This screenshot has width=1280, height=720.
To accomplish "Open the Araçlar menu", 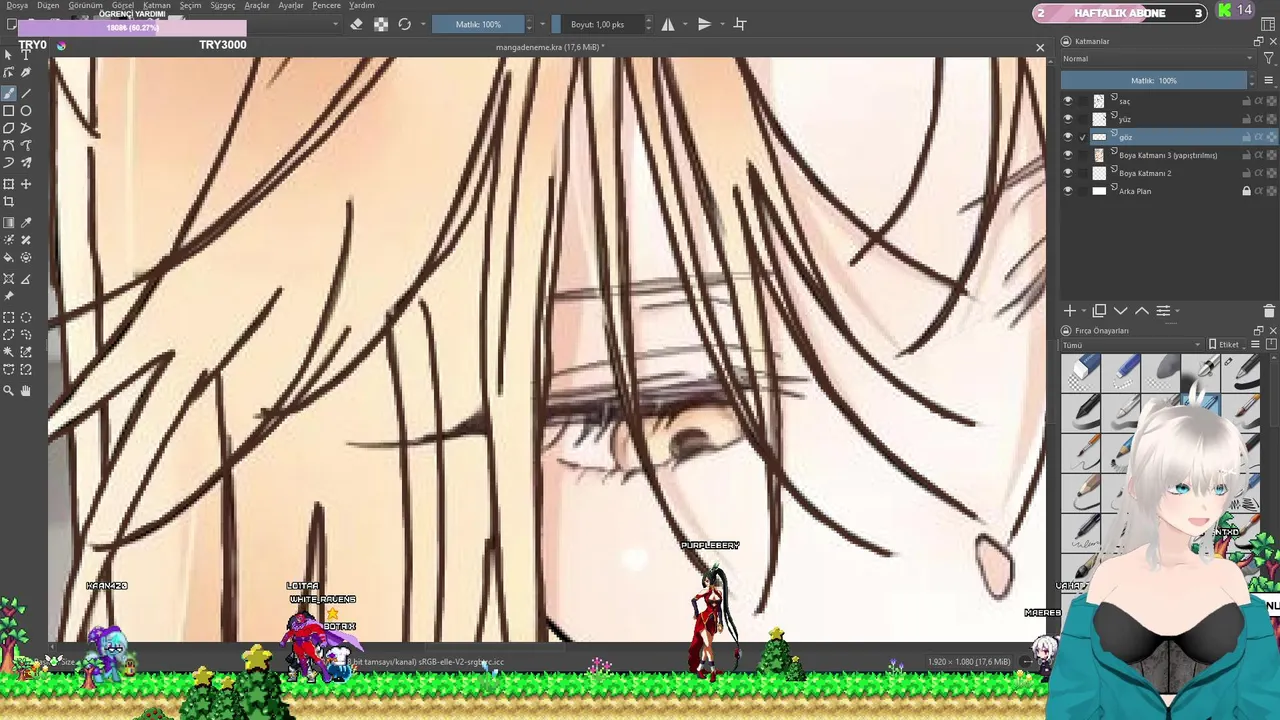I will click(x=257, y=5).
